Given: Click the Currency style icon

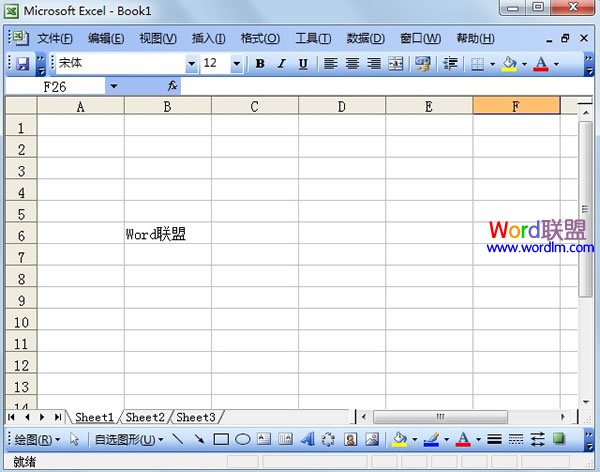Looking at the screenshot, I should (423, 64).
